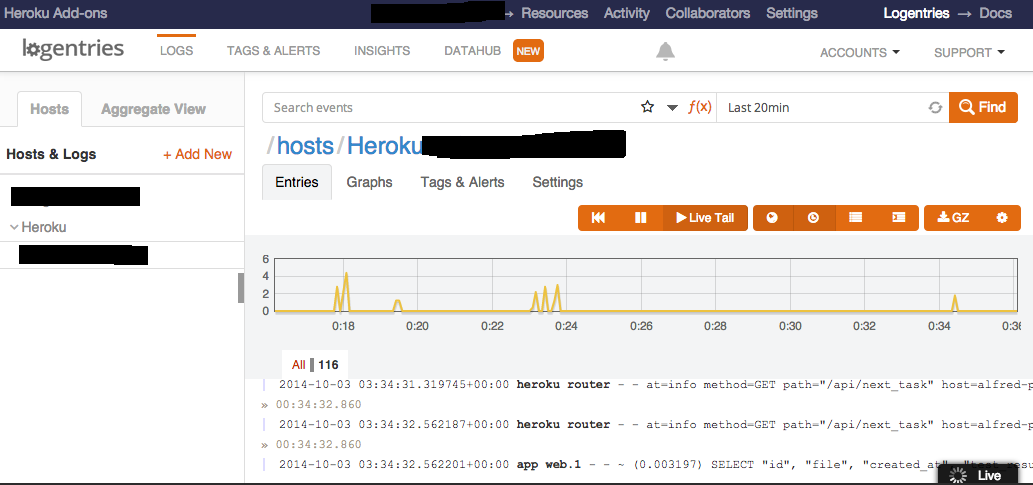Open the gear settings icon in toolbar

point(1002,218)
